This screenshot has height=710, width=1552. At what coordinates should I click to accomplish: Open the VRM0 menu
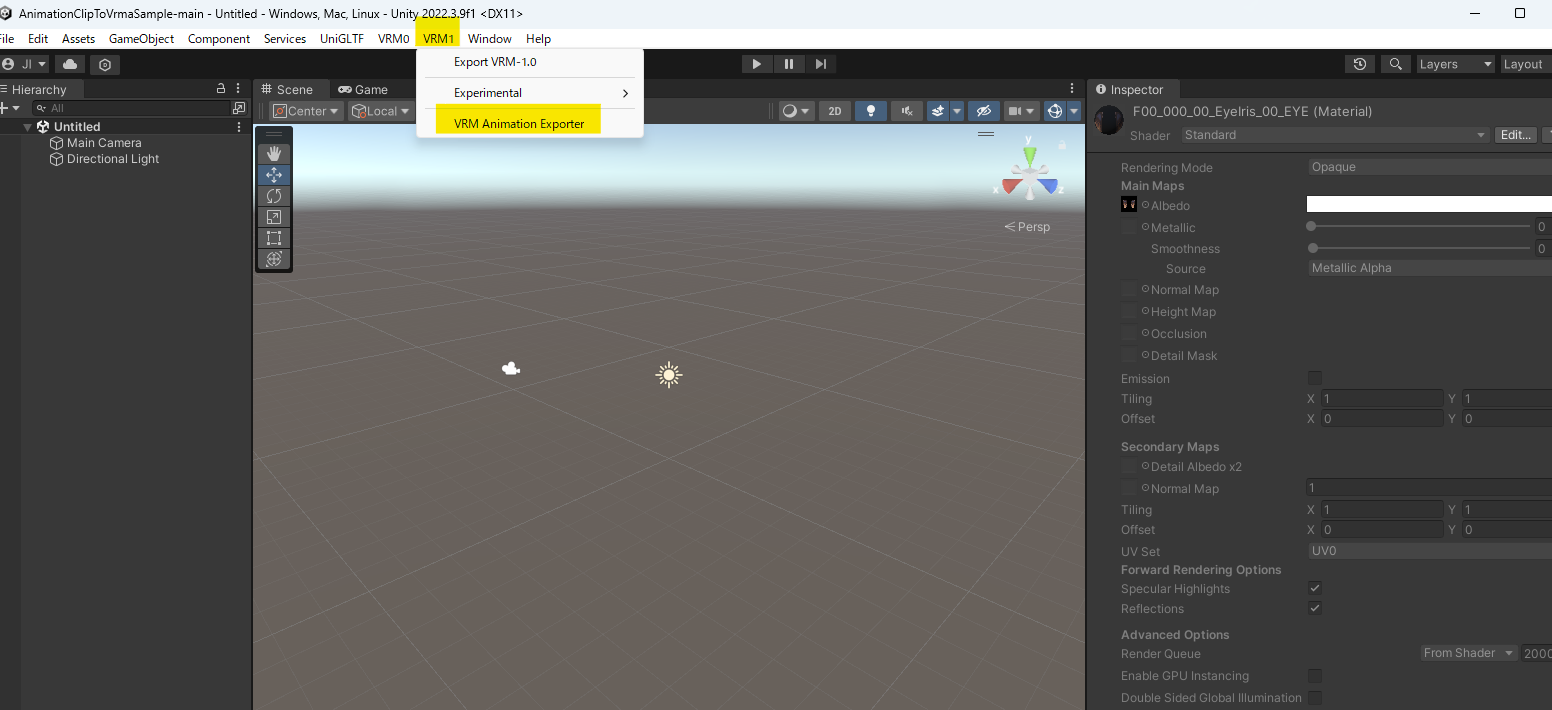point(393,39)
